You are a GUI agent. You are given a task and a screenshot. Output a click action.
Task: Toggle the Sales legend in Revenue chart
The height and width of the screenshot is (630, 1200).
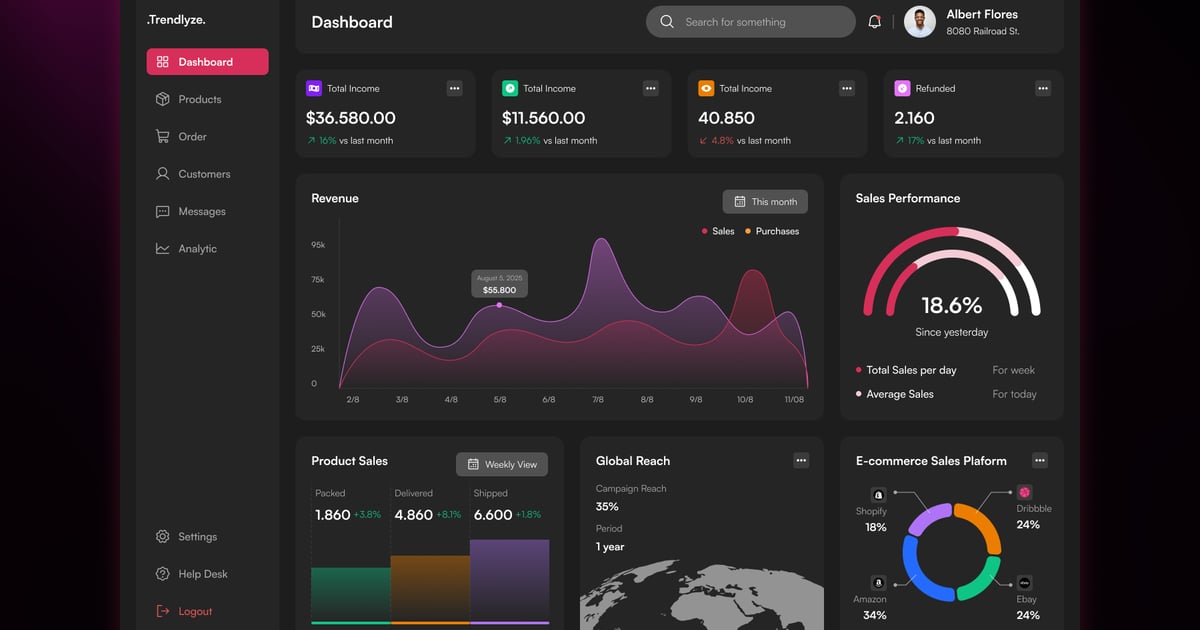[x=718, y=231]
